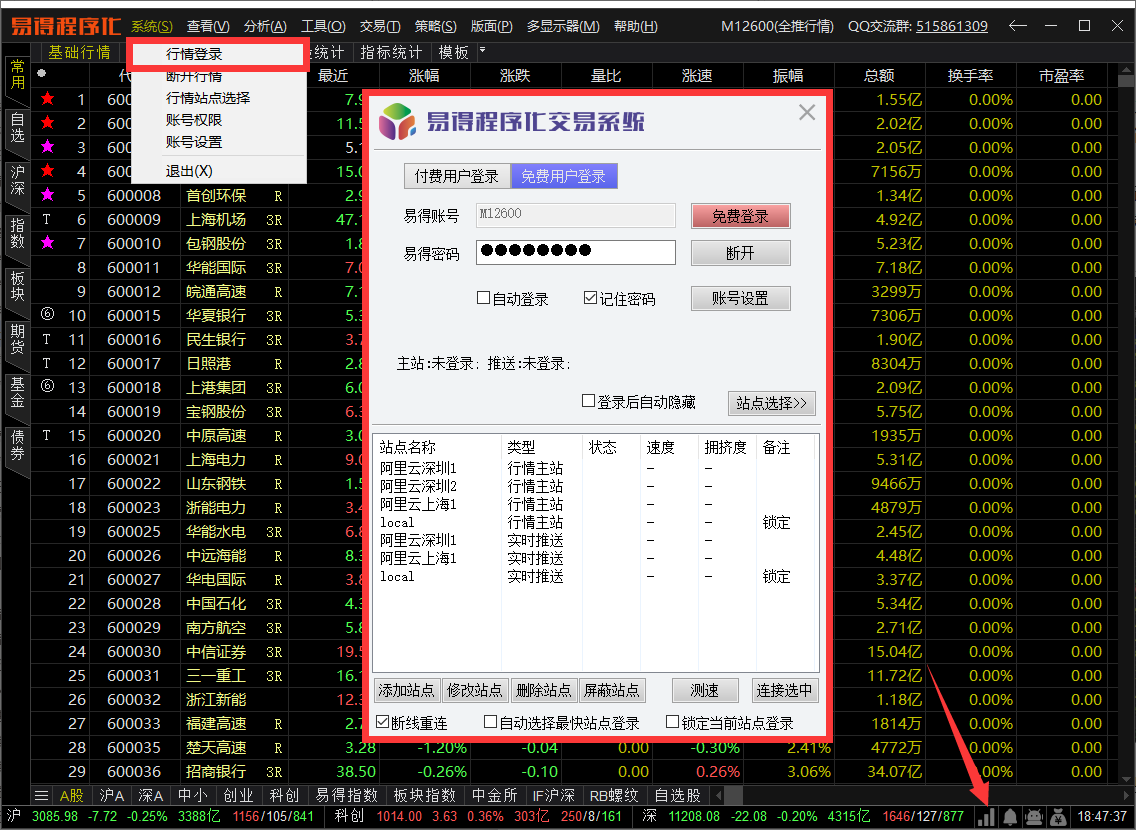This screenshot has height=830, width=1136.
Task: Click the circled 6 marker on row 13
Action: tap(47, 386)
